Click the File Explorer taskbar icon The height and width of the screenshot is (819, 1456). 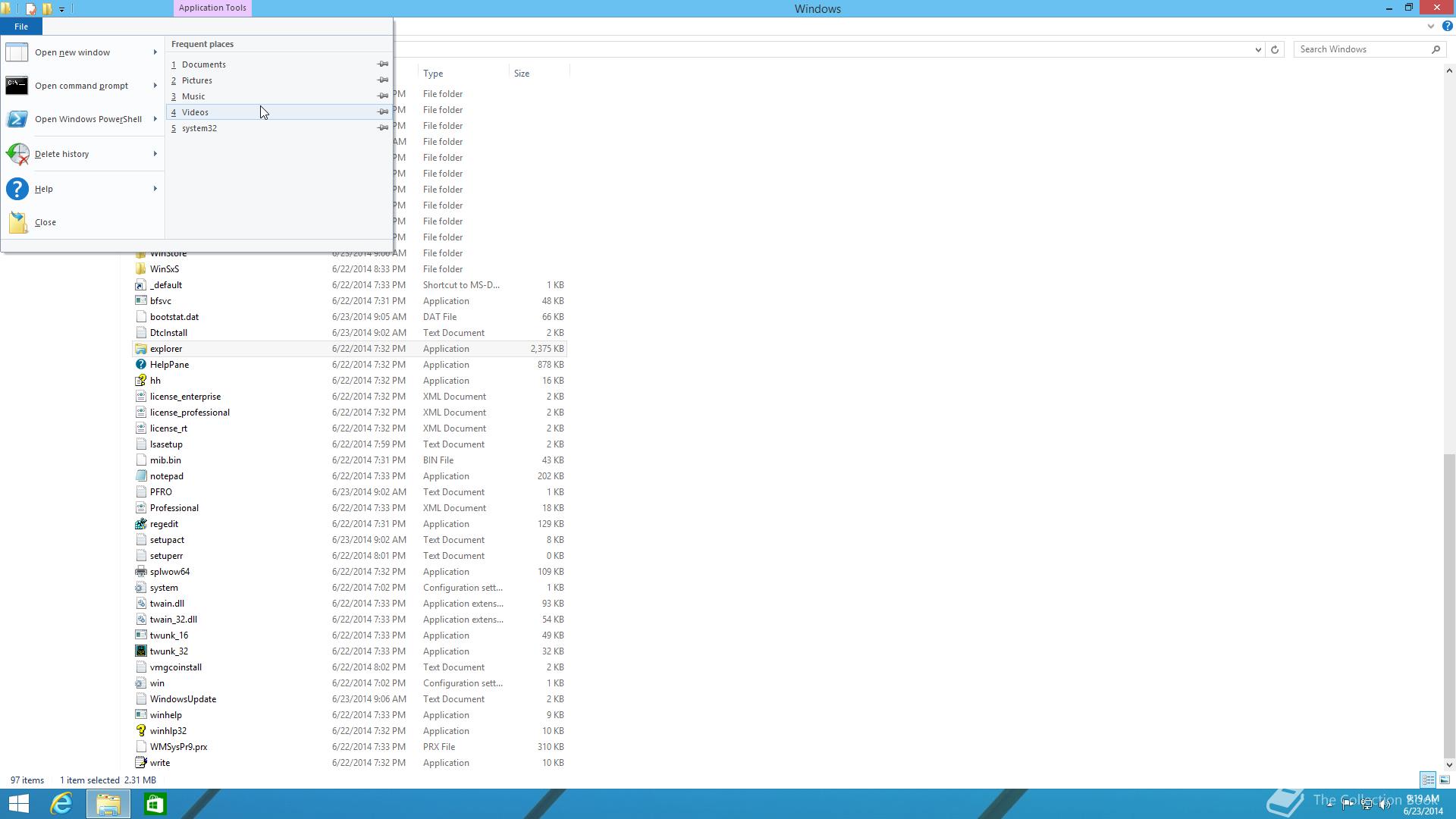tap(108, 804)
